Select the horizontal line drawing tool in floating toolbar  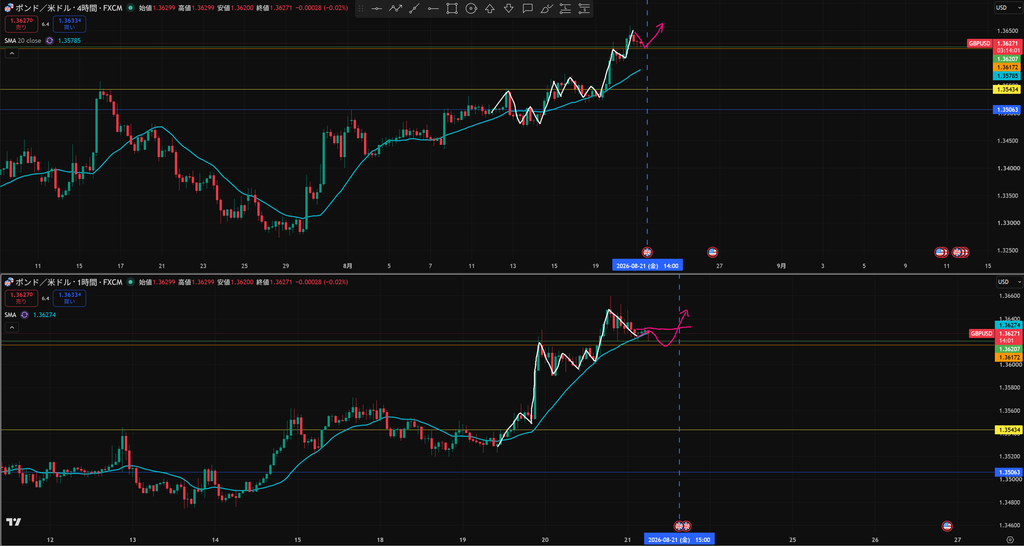point(377,8)
